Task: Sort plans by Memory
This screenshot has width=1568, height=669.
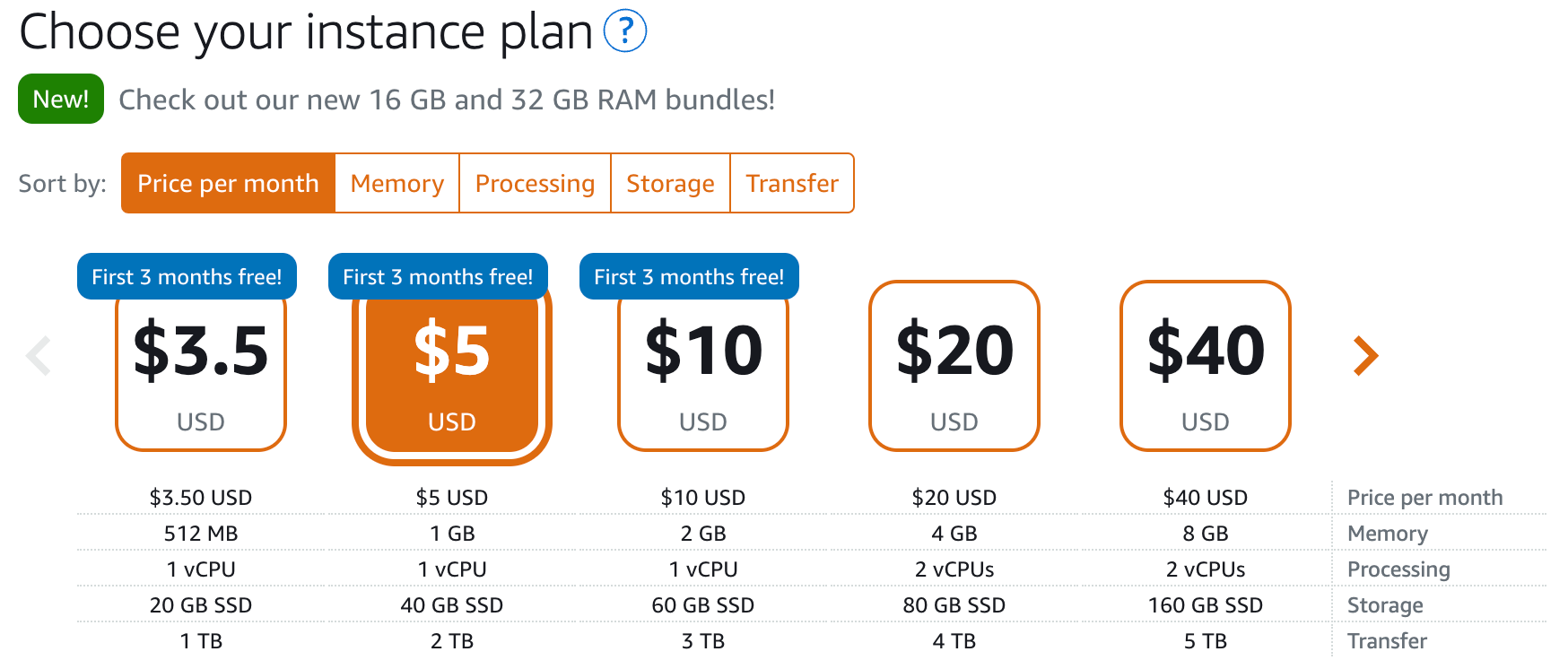Action: tap(396, 183)
